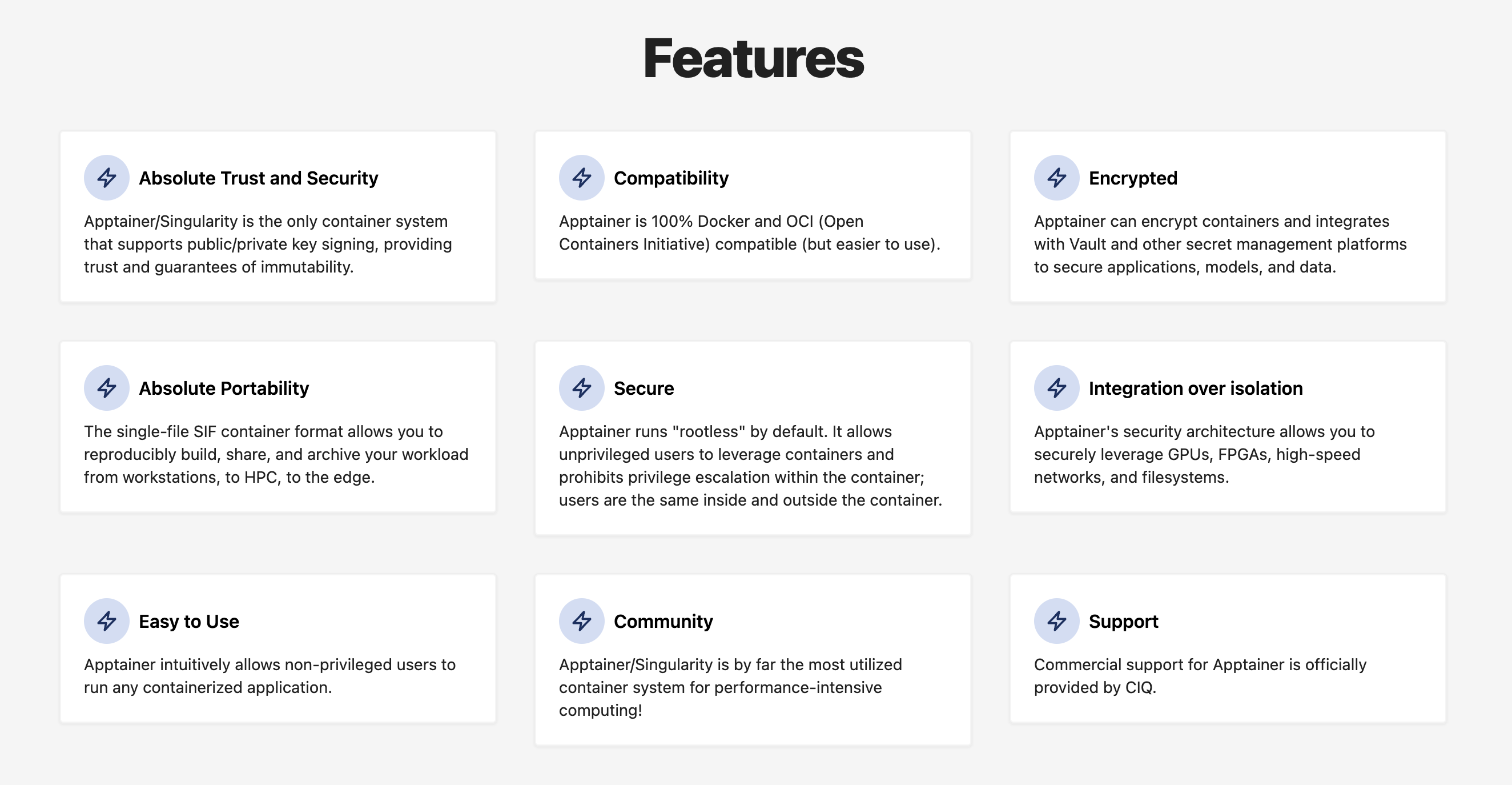The width and height of the screenshot is (1512, 785).
Task: Click the Support card heading
Action: 1123,621
